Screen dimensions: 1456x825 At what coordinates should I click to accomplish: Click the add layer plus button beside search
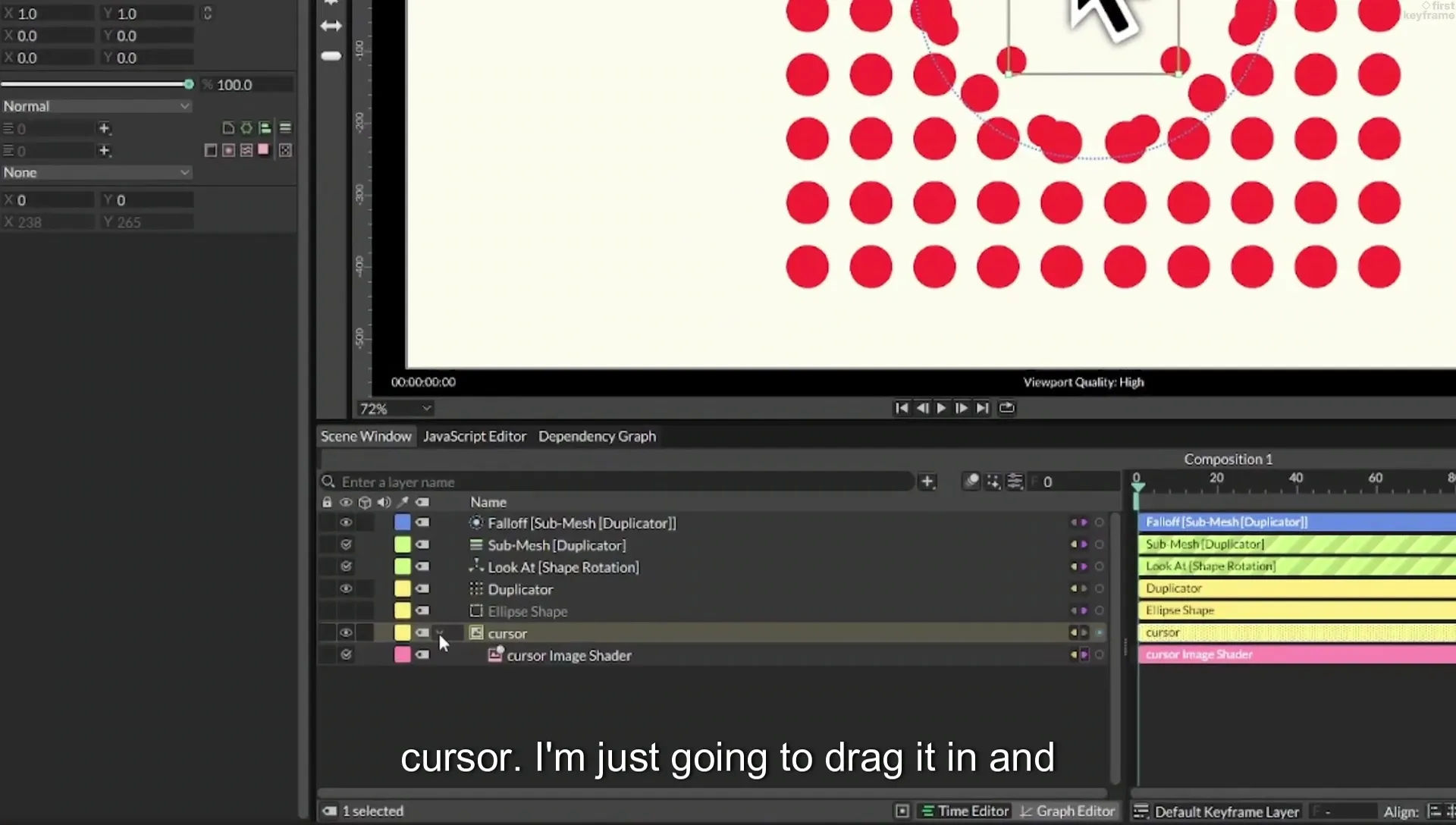[927, 482]
